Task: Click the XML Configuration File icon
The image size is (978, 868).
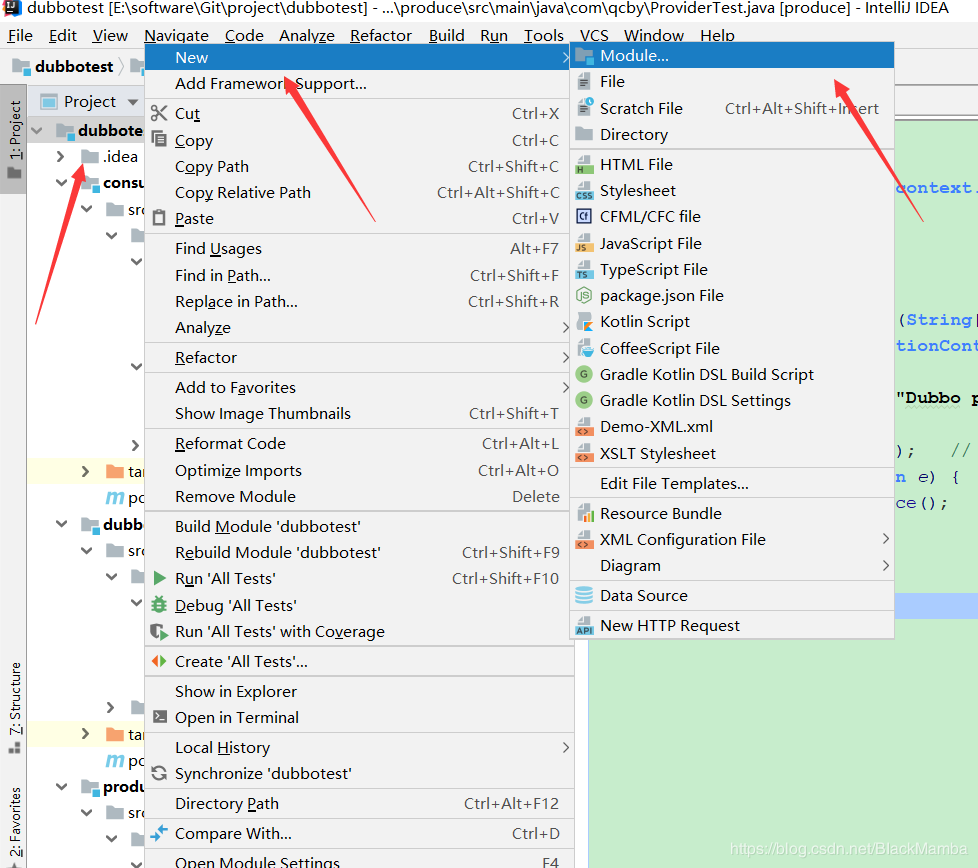Action: pos(584,539)
